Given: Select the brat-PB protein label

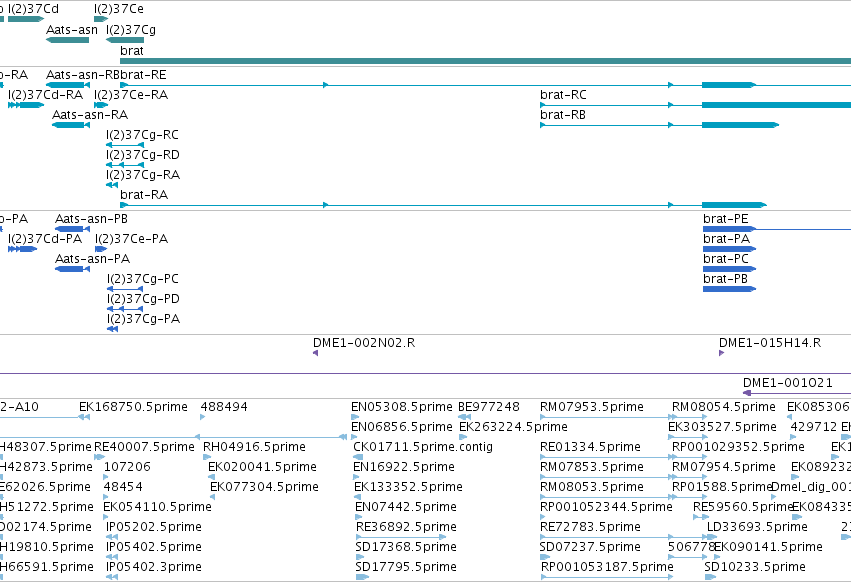Looking at the screenshot, I should coord(725,279).
